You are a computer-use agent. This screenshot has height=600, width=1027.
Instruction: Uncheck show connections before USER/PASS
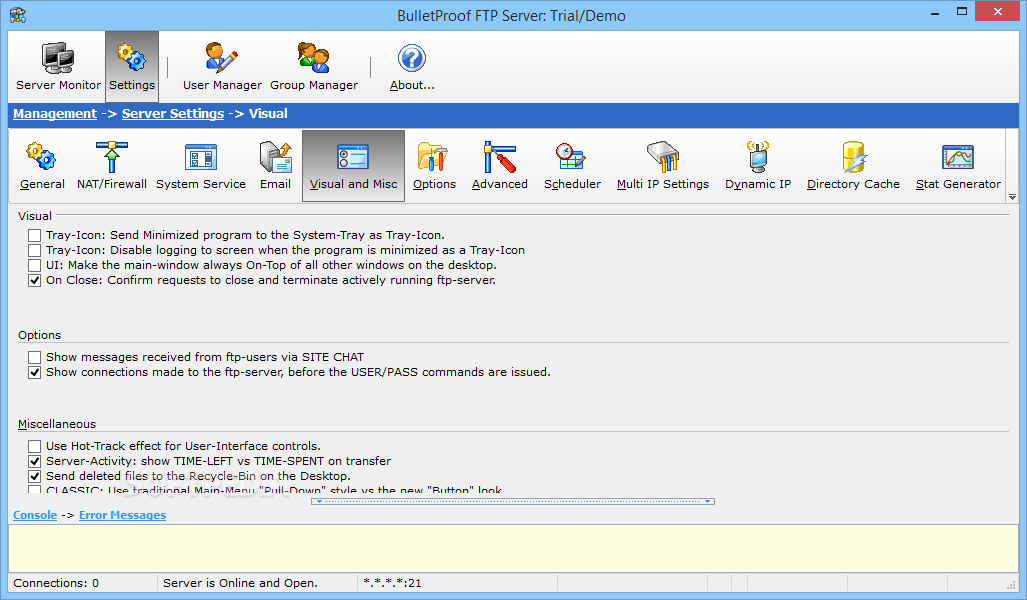(35, 372)
